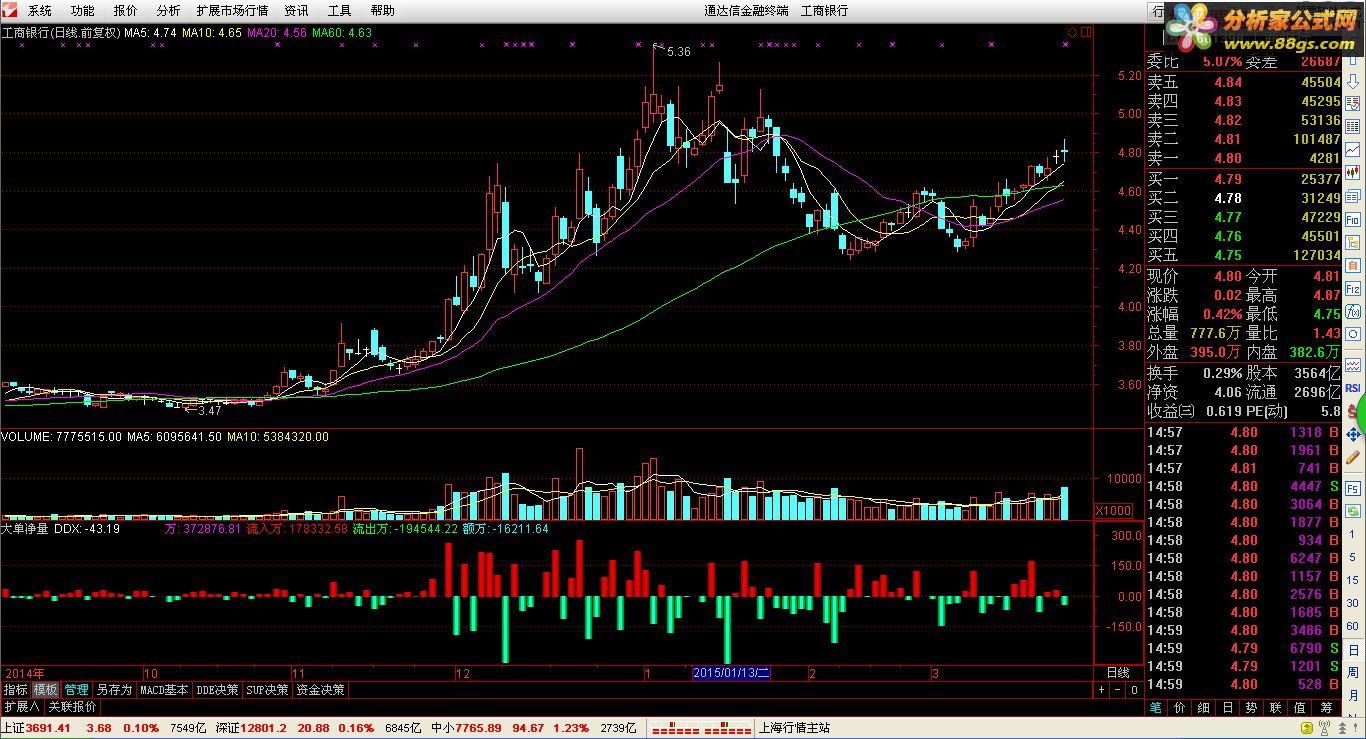Expand the 扩展∧ panel
This screenshot has width=1366, height=739.
pyautogui.click(x=21, y=706)
